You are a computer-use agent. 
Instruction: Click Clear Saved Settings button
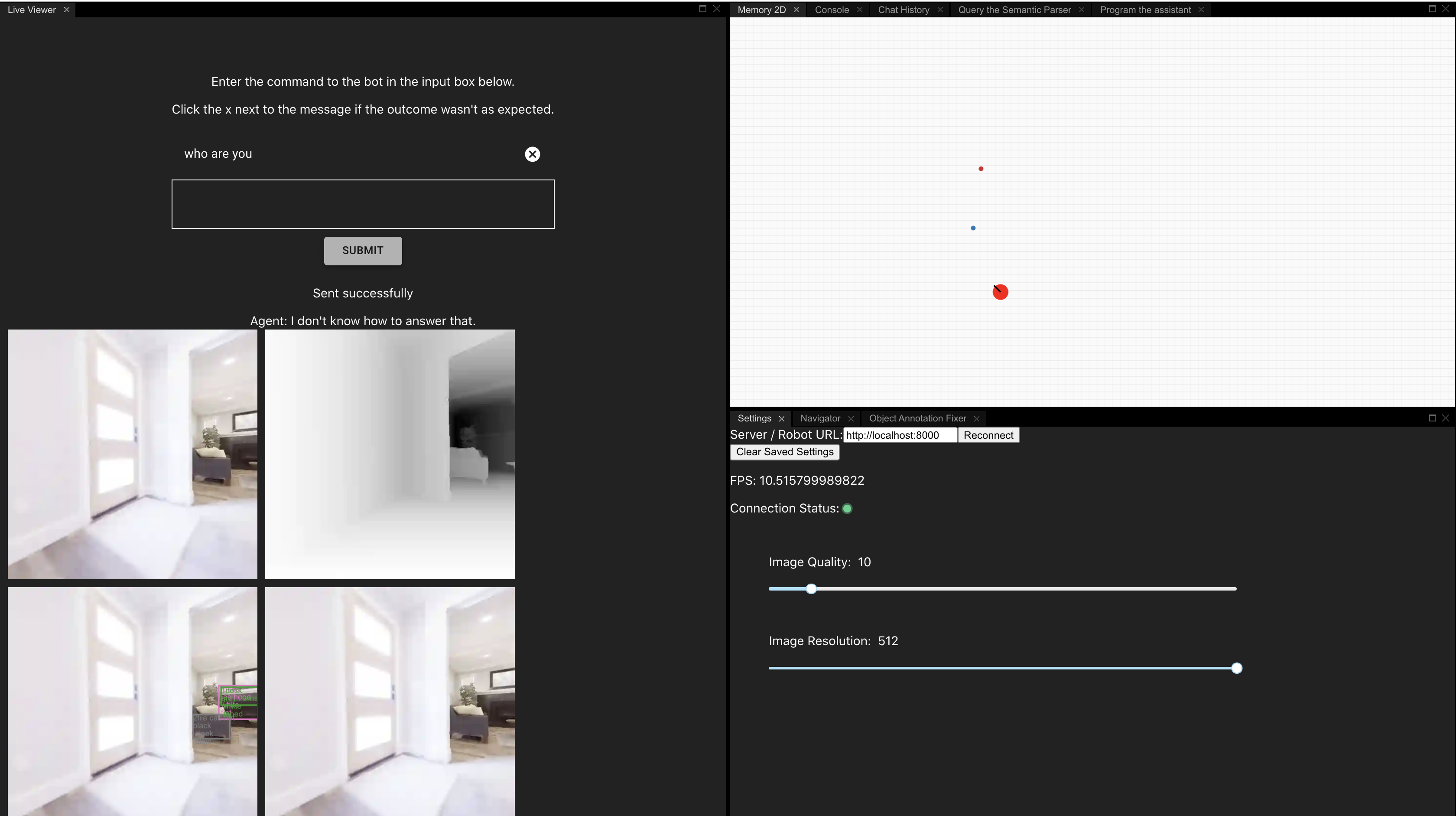pyautogui.click(x=784, y=452)
